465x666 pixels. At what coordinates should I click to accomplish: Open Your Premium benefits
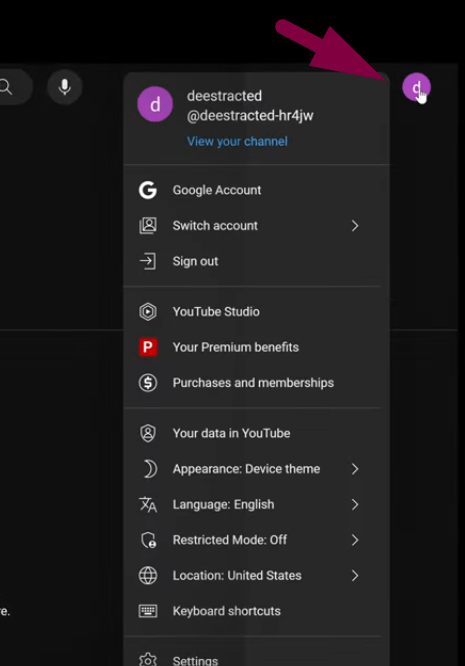pyautogui.click(x=236, y=347)
